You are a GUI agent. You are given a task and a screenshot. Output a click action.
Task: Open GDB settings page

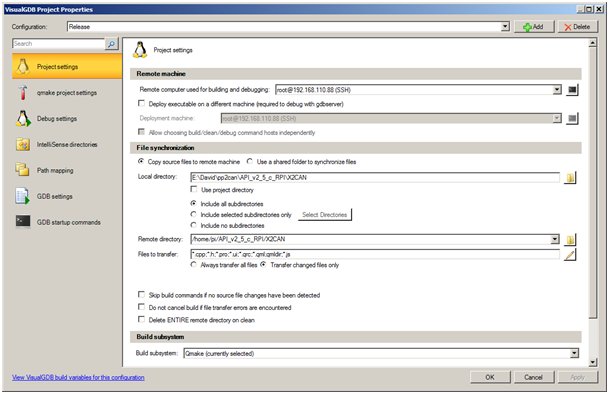coord(67,196)
